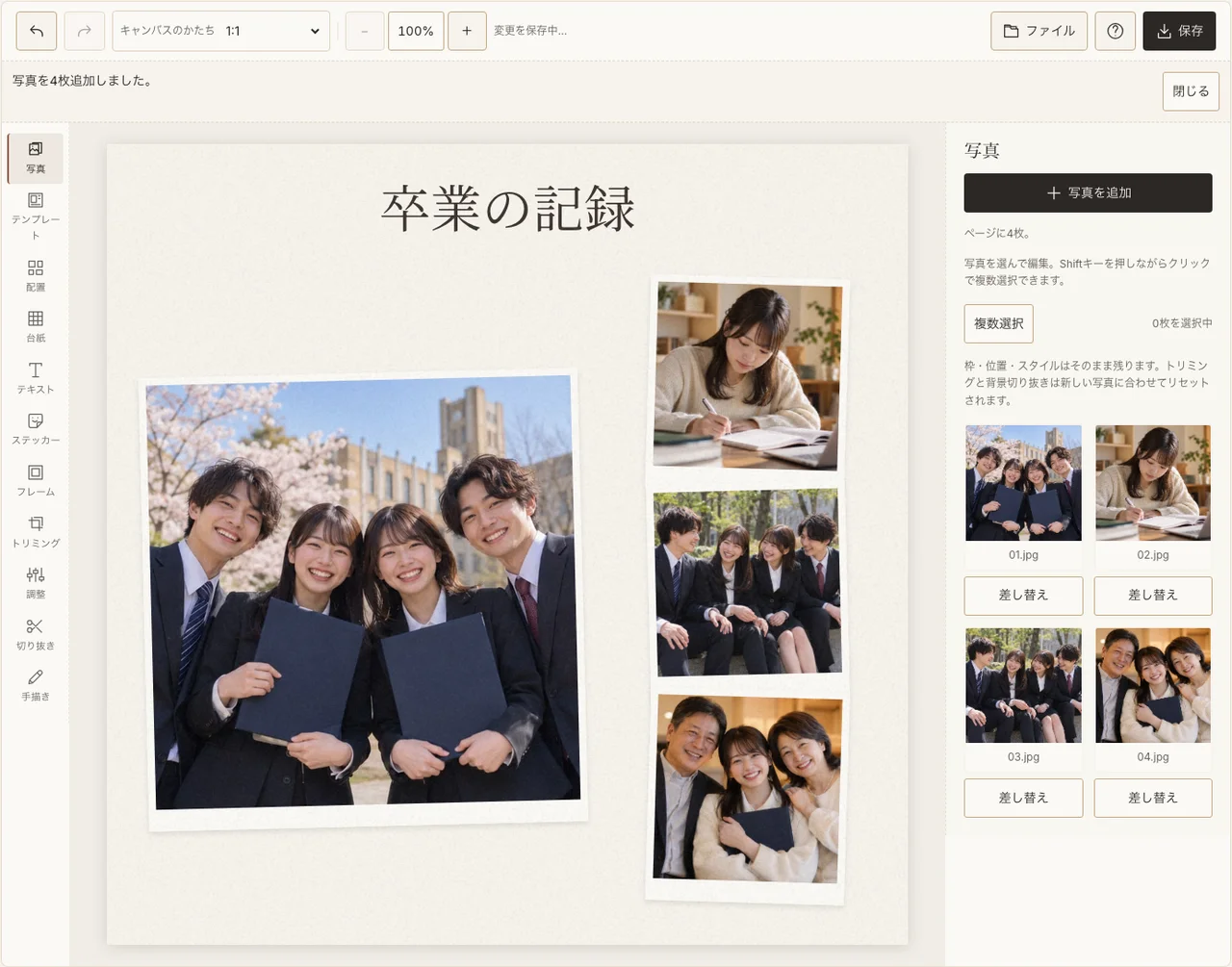Click the 保存 save button
The height and width of the screenshot is (967, 1232).
coord(1180,31)
